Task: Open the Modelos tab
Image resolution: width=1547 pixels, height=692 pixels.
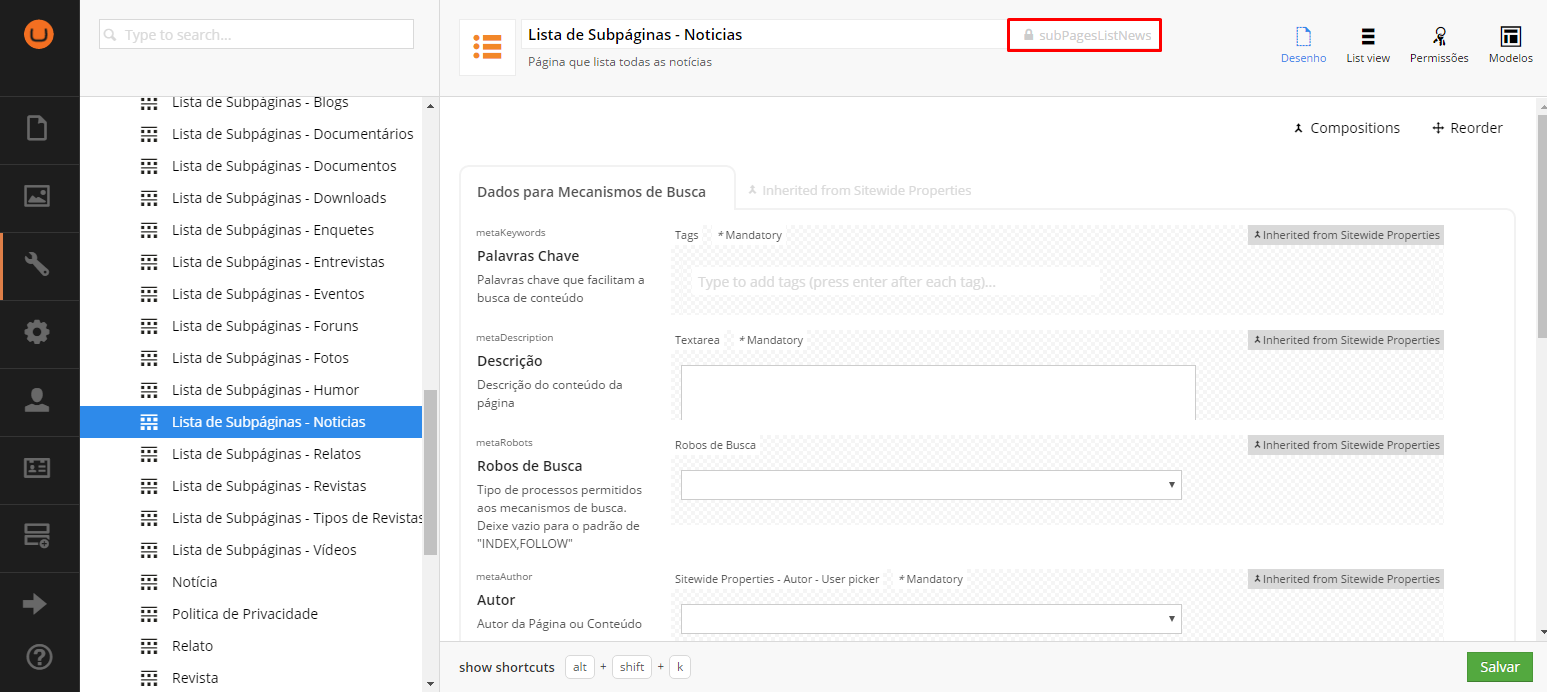Action: point(1510,45)
